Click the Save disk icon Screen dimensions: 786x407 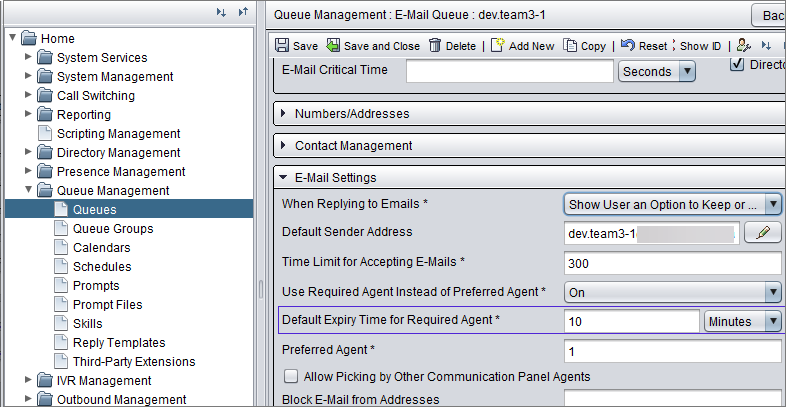coord(282,46)
